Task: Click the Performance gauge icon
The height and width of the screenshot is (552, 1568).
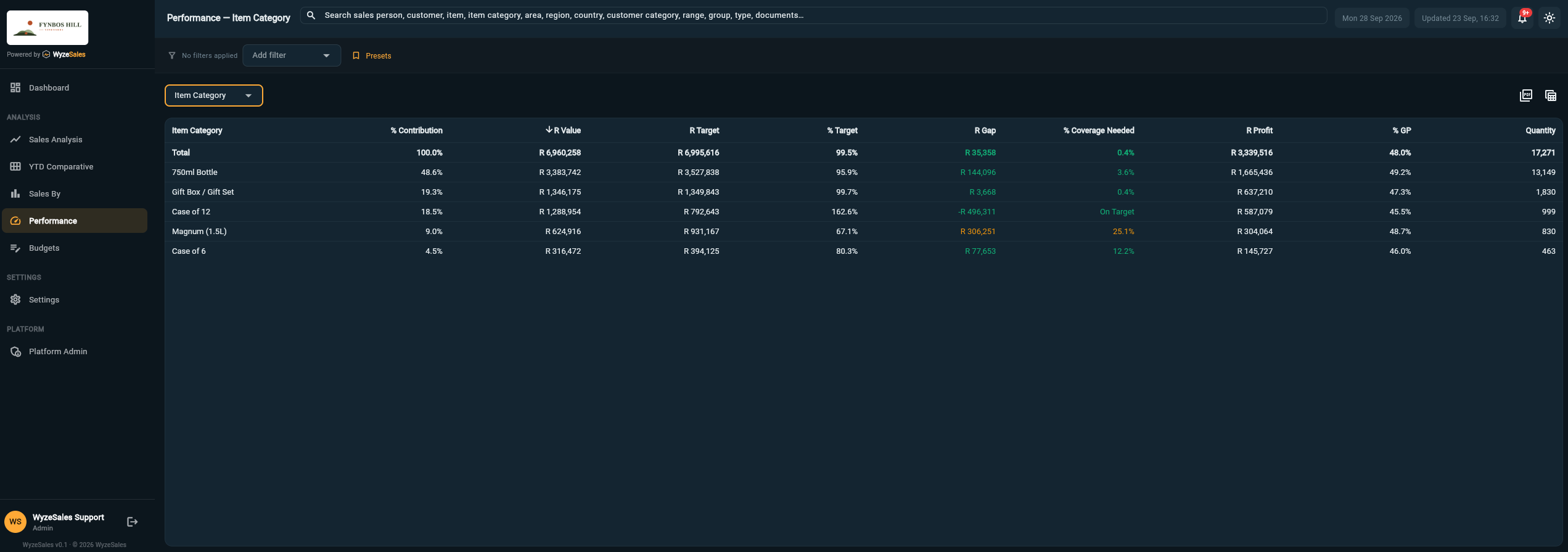Action: pyautogui.click(x=15, y=221)
